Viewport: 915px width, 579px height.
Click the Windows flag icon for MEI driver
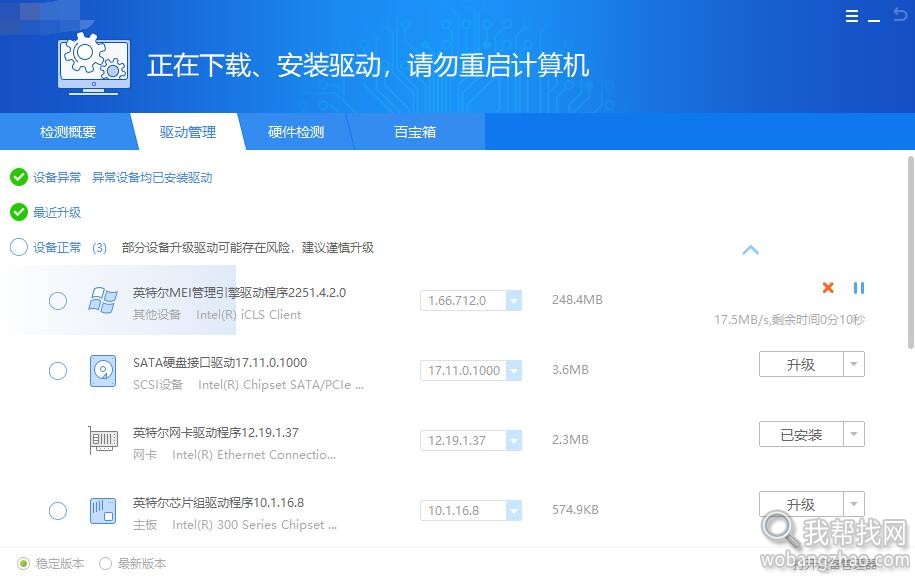(103, 301)
